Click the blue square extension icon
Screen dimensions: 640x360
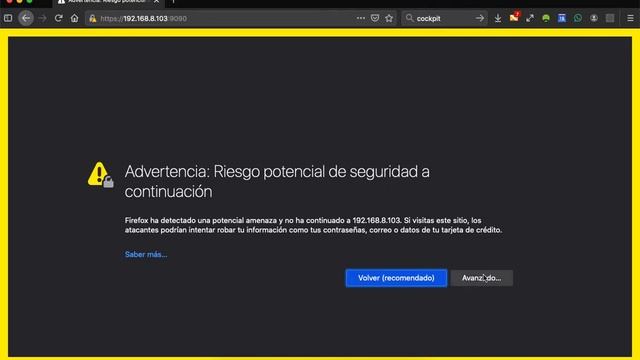pos(562,18)
